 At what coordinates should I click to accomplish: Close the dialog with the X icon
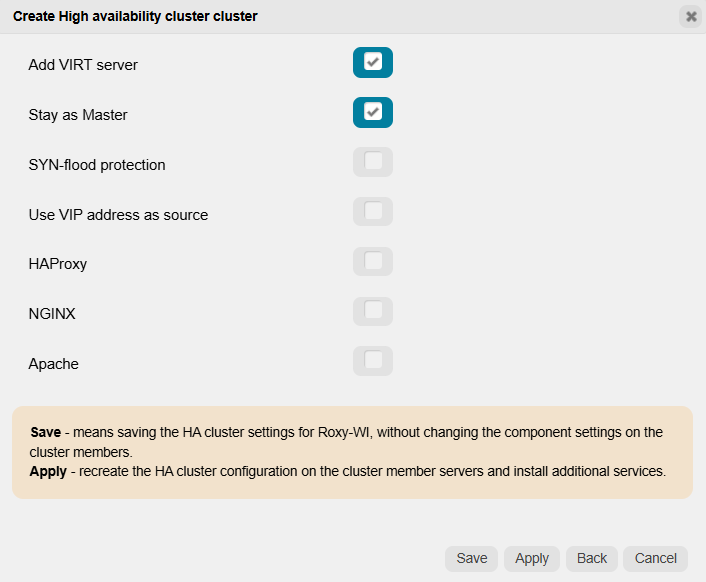point(691,16)
